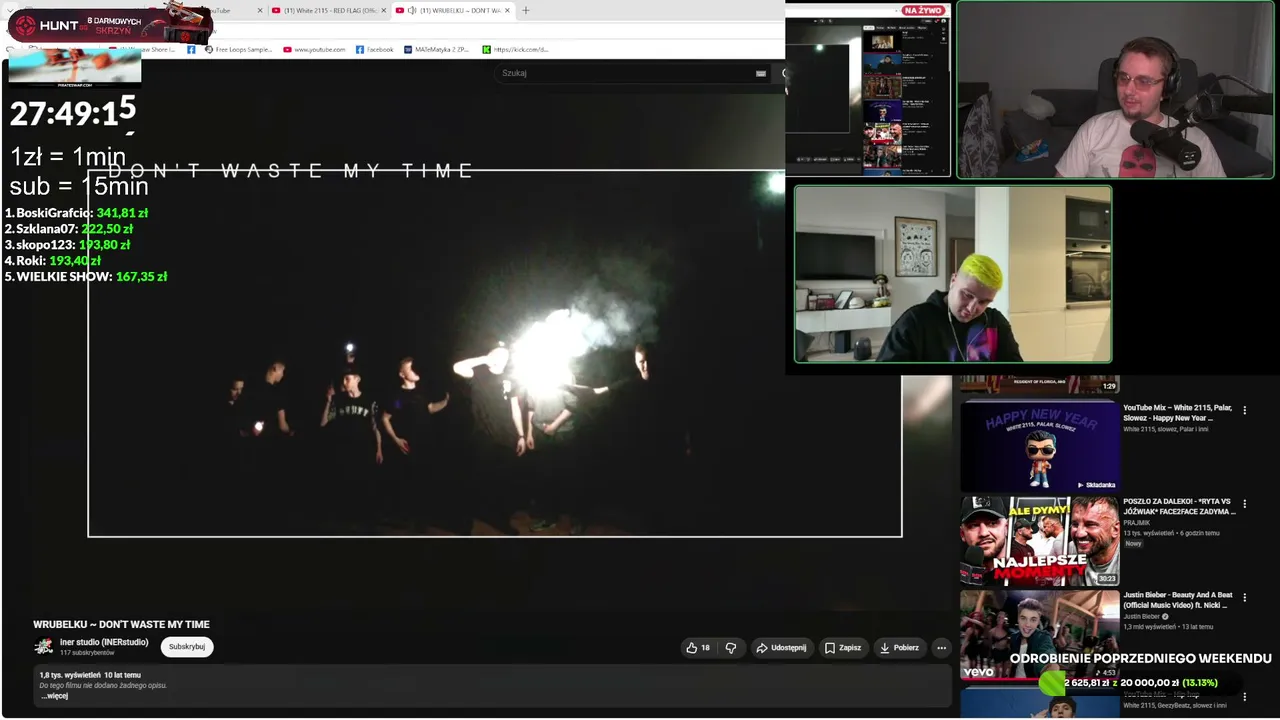Mute the WRUBELKU tab via speaker icon
Viewport: 1280px width, 720px height.
pos(412,11)
